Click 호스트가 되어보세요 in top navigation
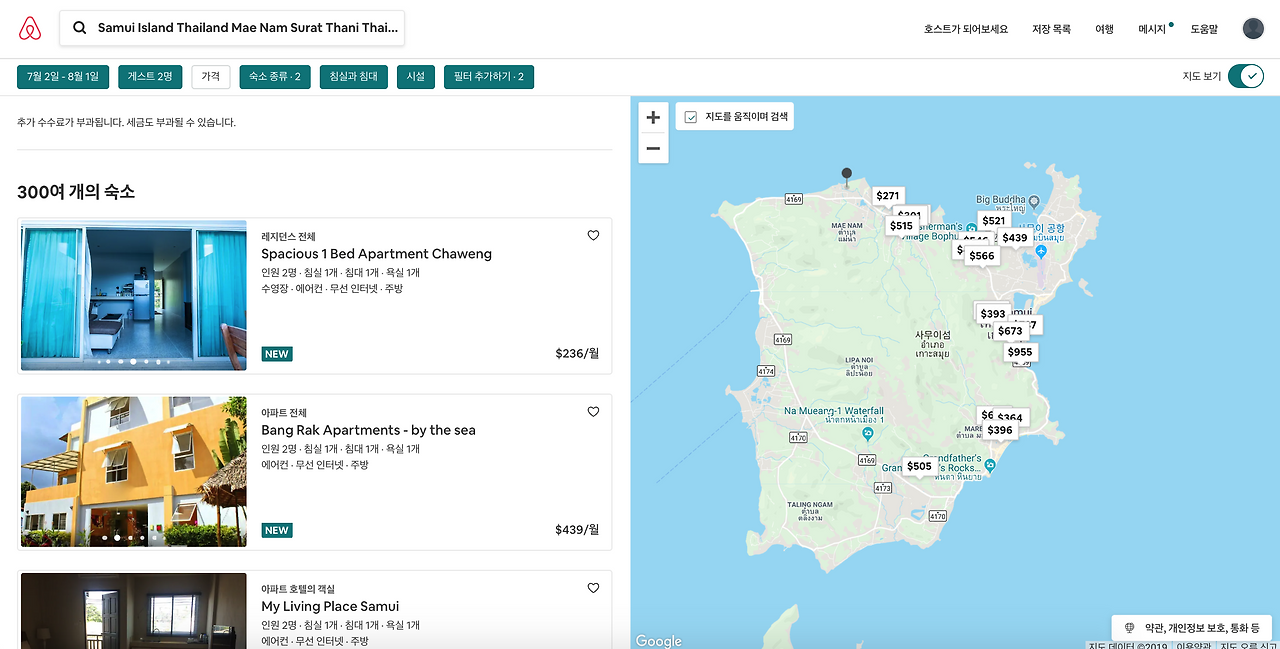The width and height of the screenshot is (1280, 649). tap(966, 29)
